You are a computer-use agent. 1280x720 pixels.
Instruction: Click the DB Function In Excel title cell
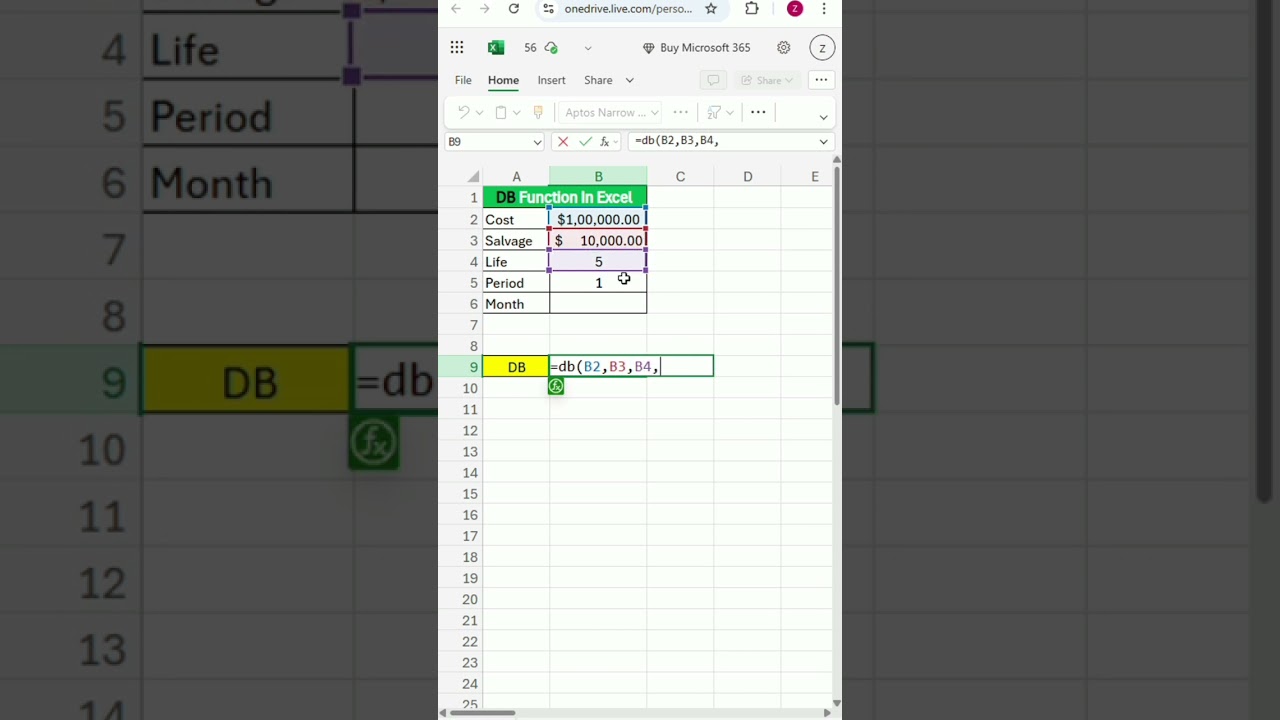[564, 198]
